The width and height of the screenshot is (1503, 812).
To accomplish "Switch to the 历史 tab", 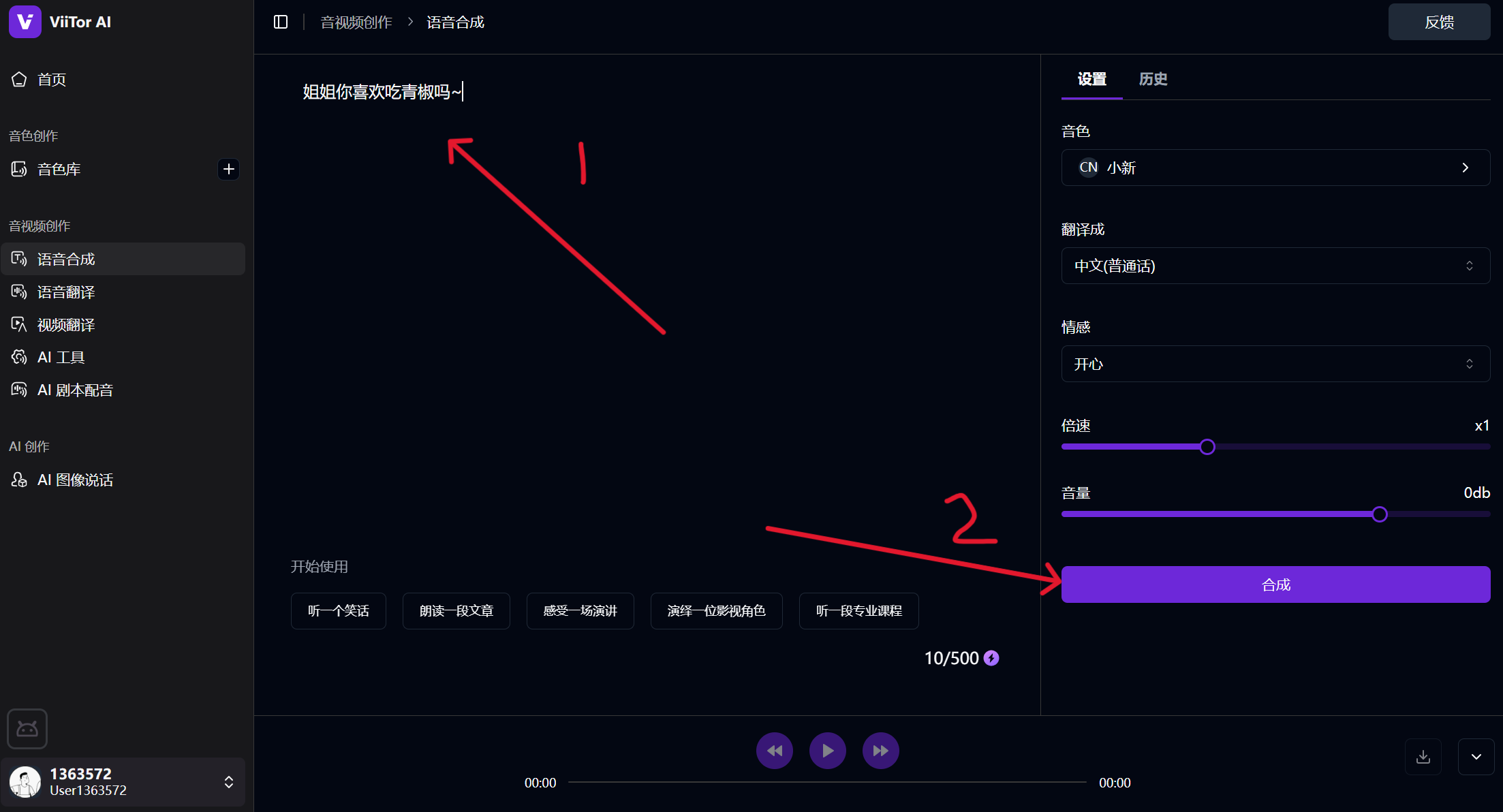I will [x=1153, y=79].
